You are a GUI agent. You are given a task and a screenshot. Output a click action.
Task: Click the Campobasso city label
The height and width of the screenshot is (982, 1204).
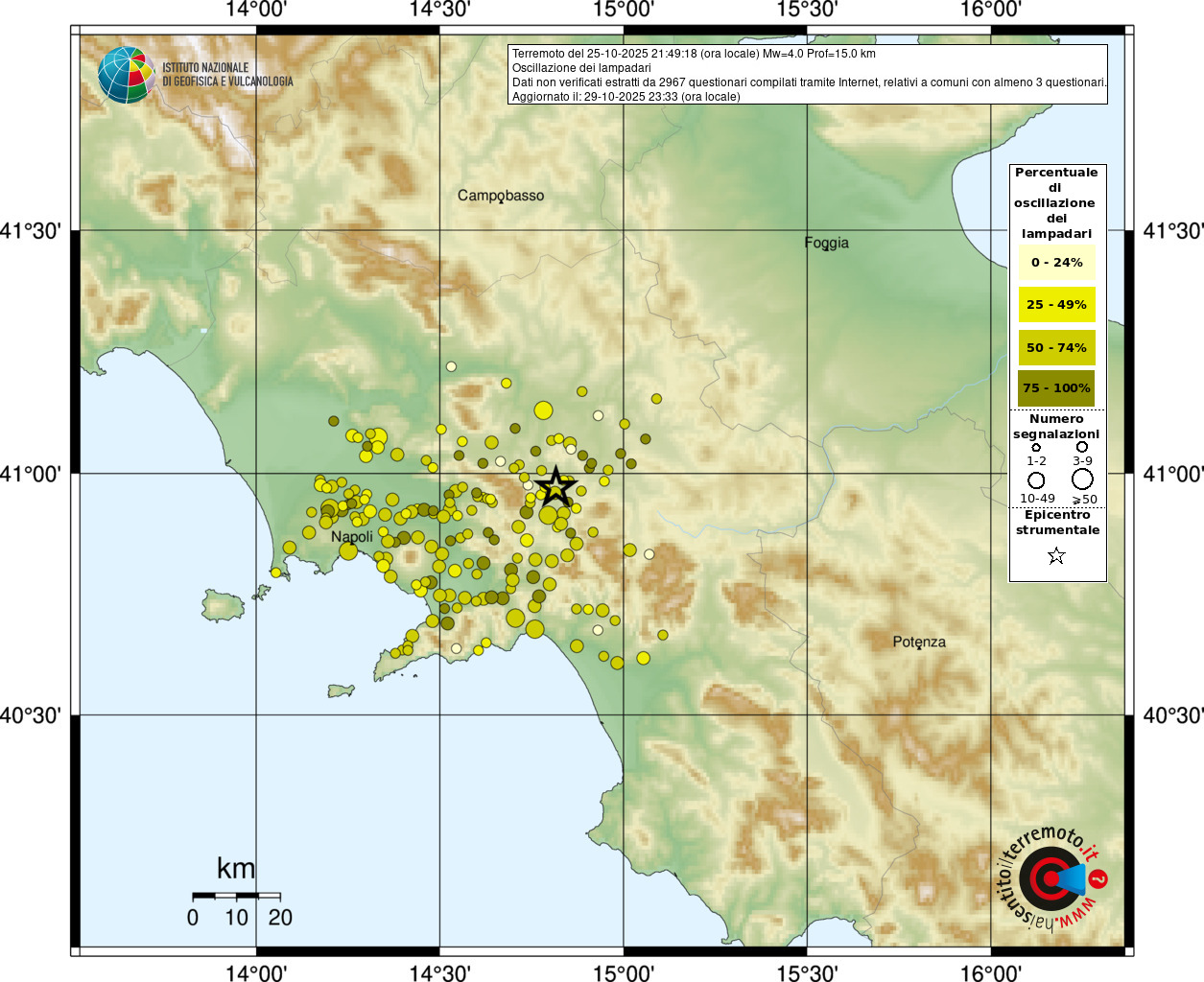click(501, 196)
